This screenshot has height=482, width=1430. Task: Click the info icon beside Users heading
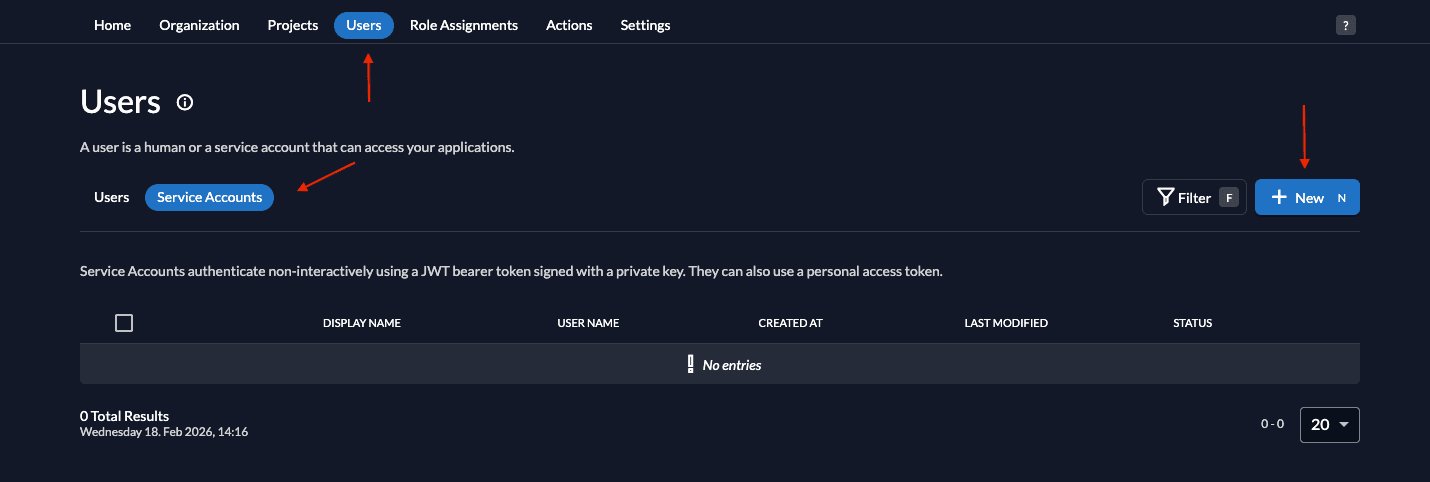coord(185,102)
